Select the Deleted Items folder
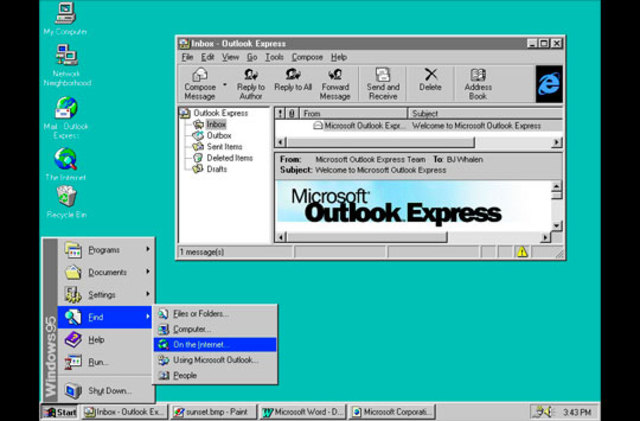Viewport: 640px width, 421px height. [x=223, y=158]
